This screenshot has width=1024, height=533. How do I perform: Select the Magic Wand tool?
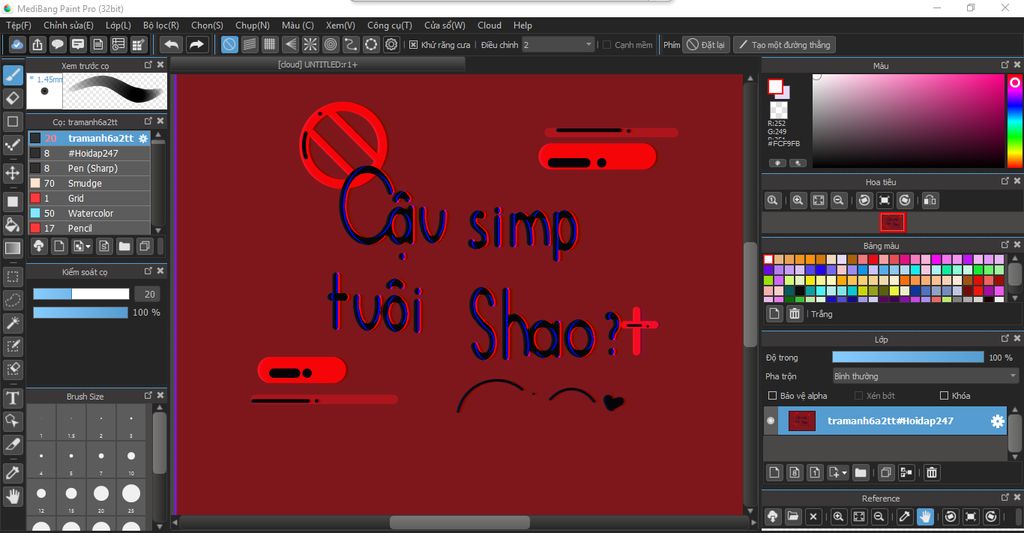click(12, 323)
